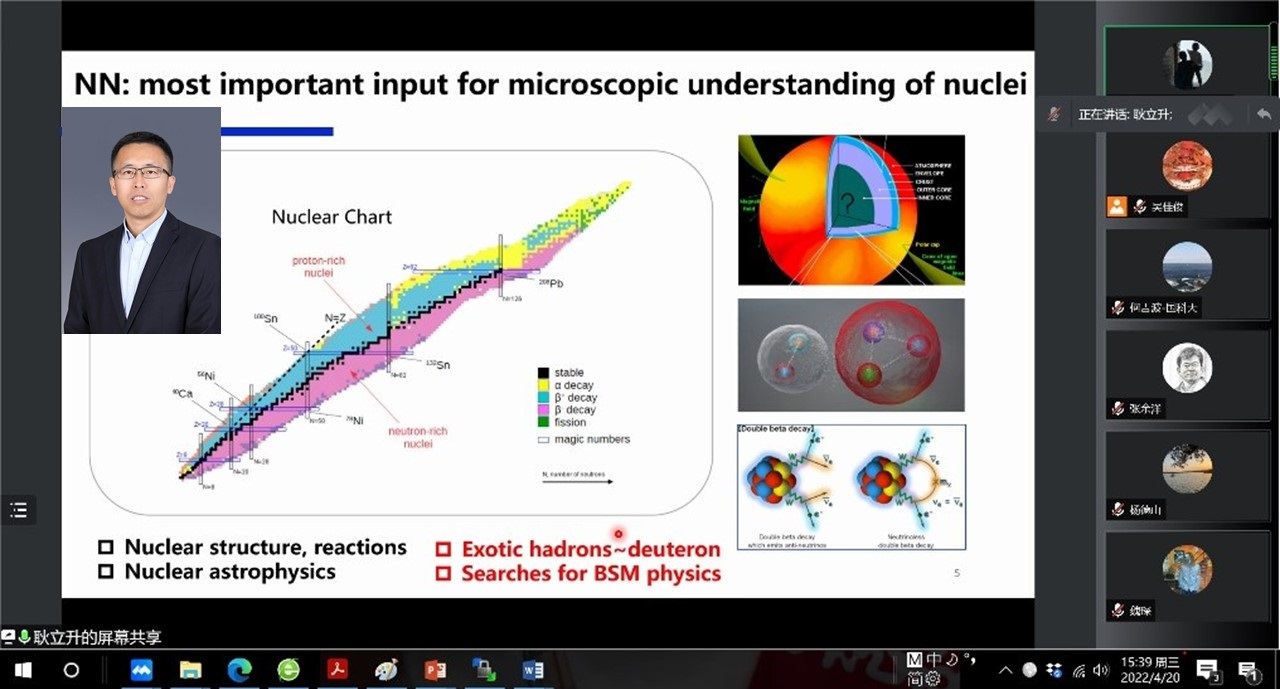1280x689 pixels.
Task: Toggle the mic icon on bottom participant tile
Action: pyautogui.click(x=1117, y=610)
